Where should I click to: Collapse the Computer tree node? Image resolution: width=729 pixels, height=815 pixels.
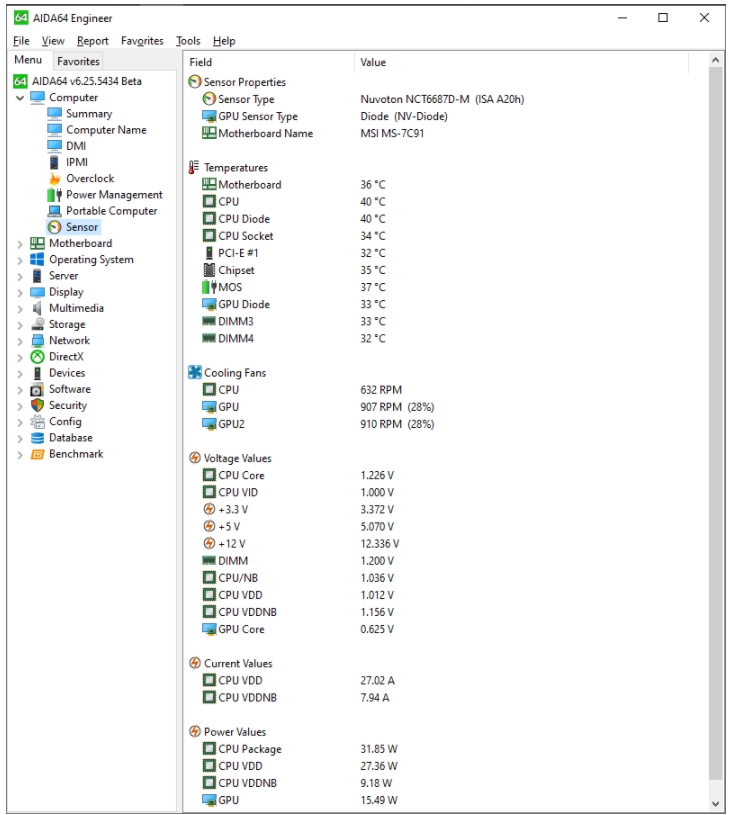[20, 98]
